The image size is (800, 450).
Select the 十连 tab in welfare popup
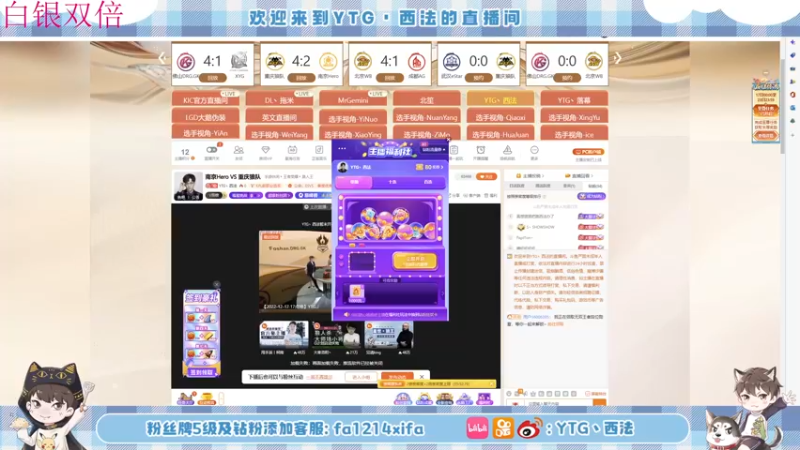click(392, 182)
